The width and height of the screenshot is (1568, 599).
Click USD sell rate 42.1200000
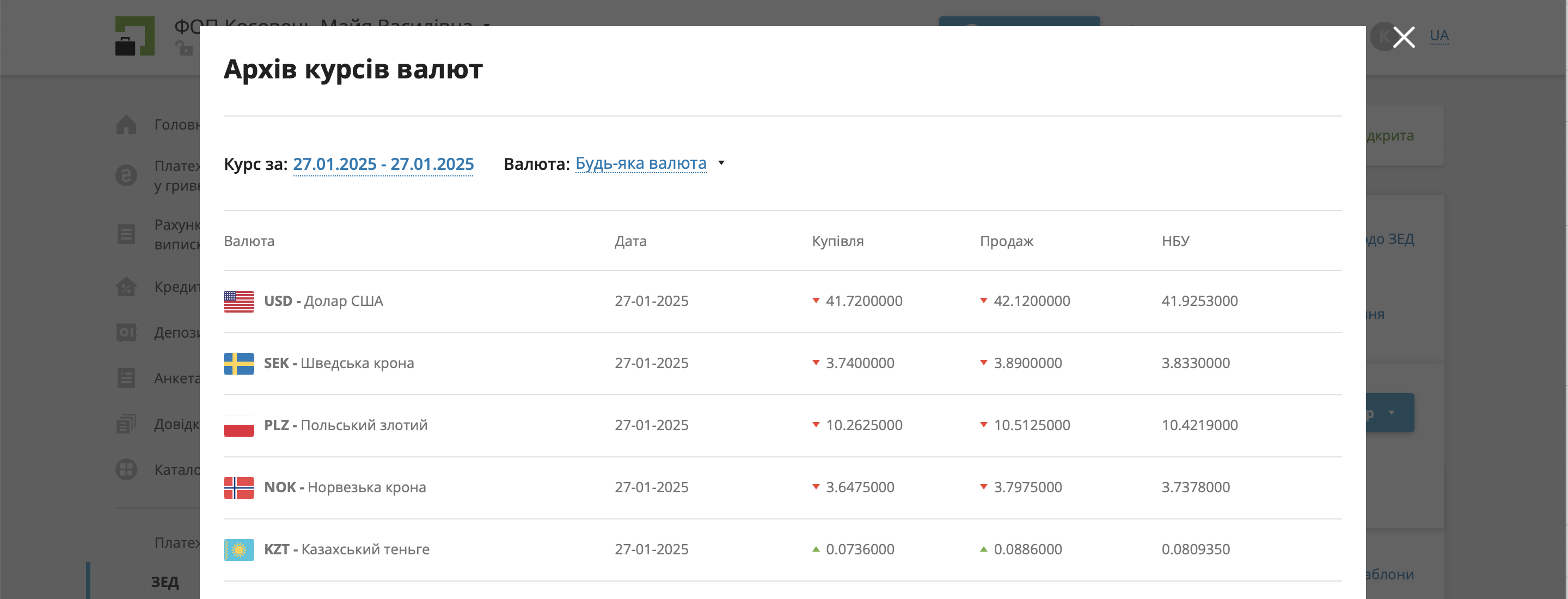coord(1032,301)
